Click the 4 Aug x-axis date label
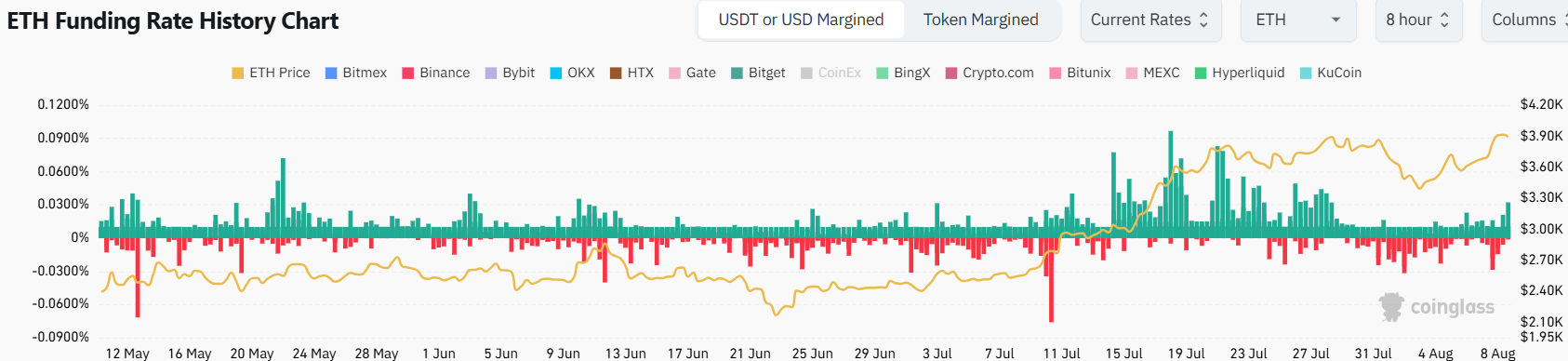This screenshot has height=361, width=1568. pyautogui.click(x=1435, y=354)
